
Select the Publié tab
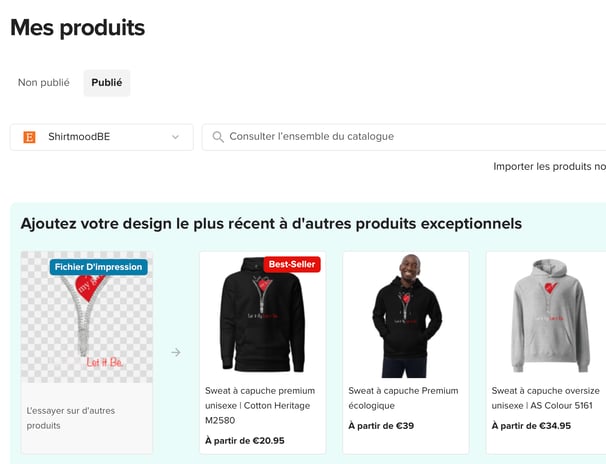pyautogui.click(x=107, y=83)
